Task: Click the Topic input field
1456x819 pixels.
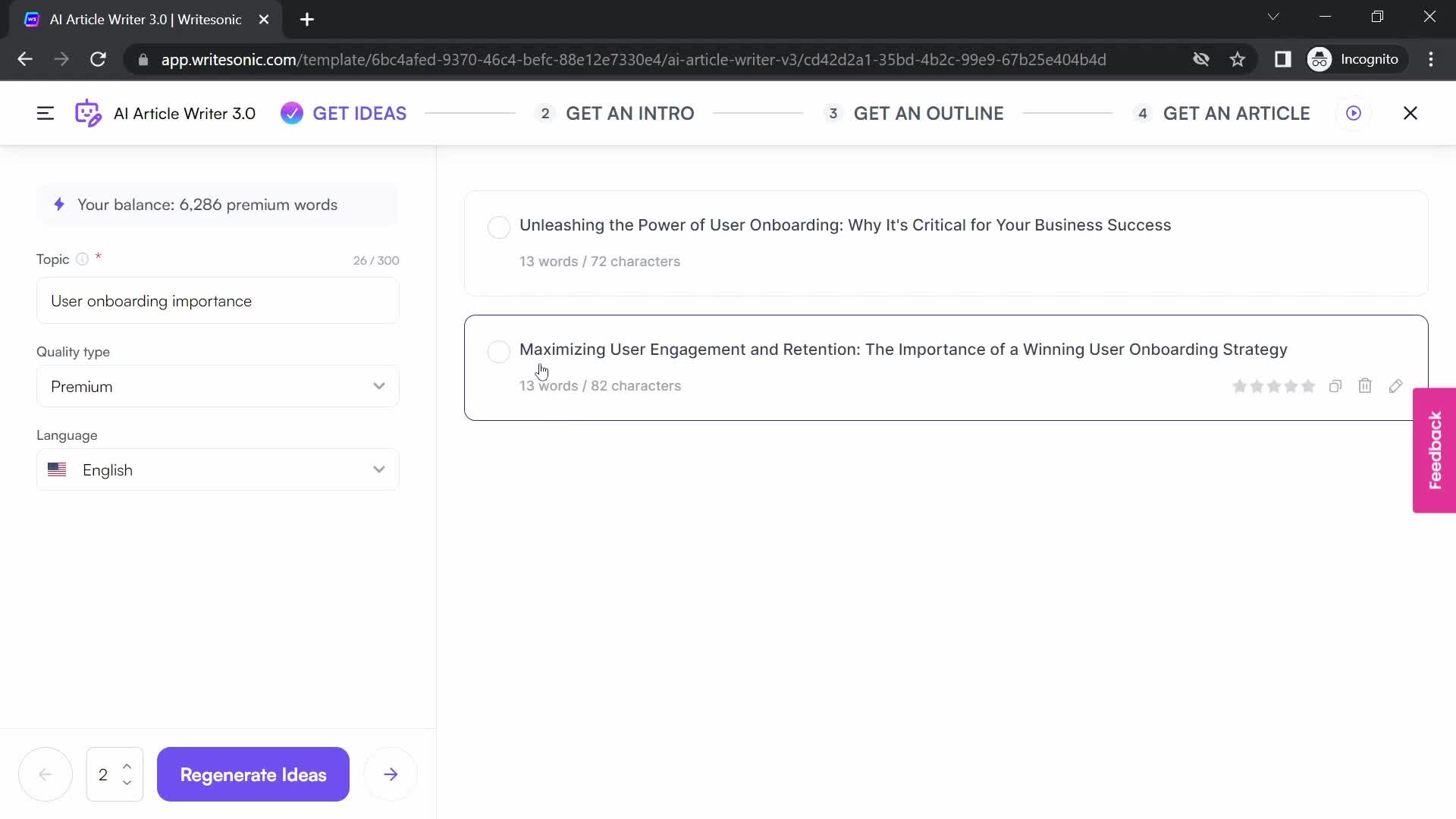Action: 218,301
